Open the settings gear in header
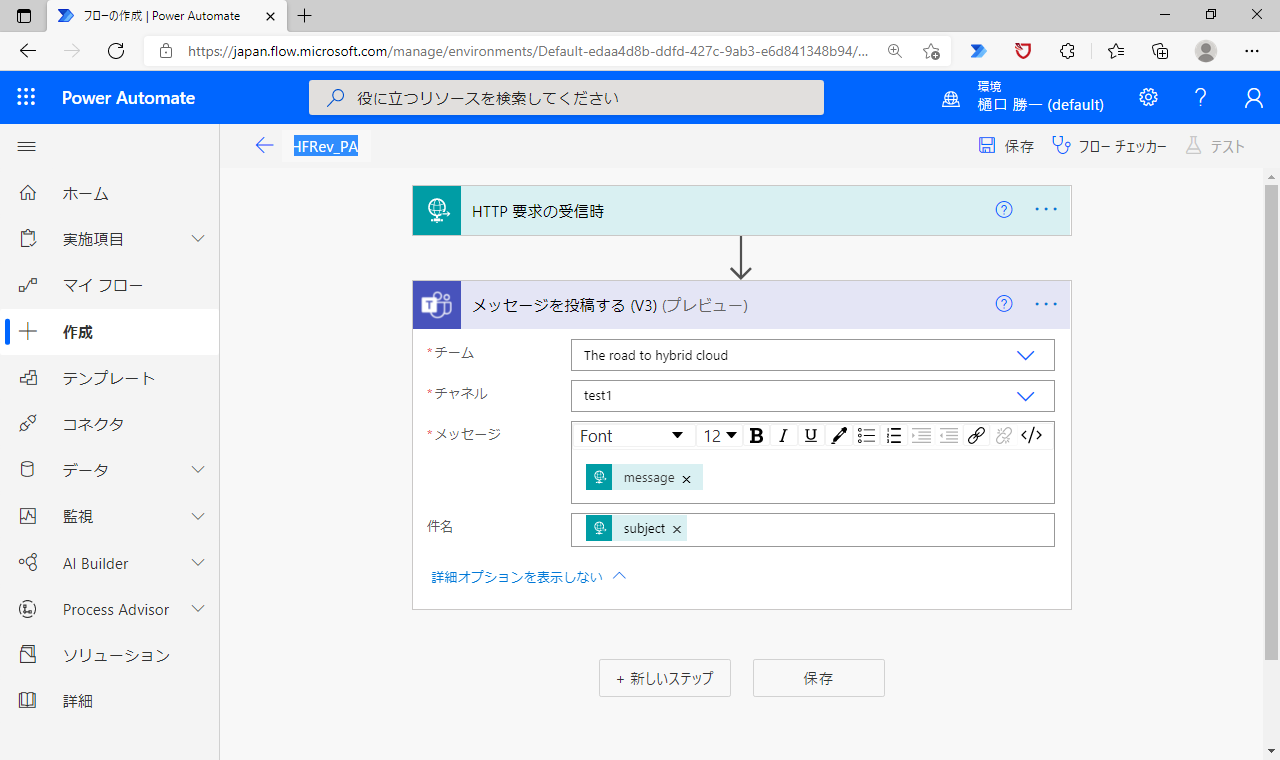1280x760 pixels. point(1148,97)
